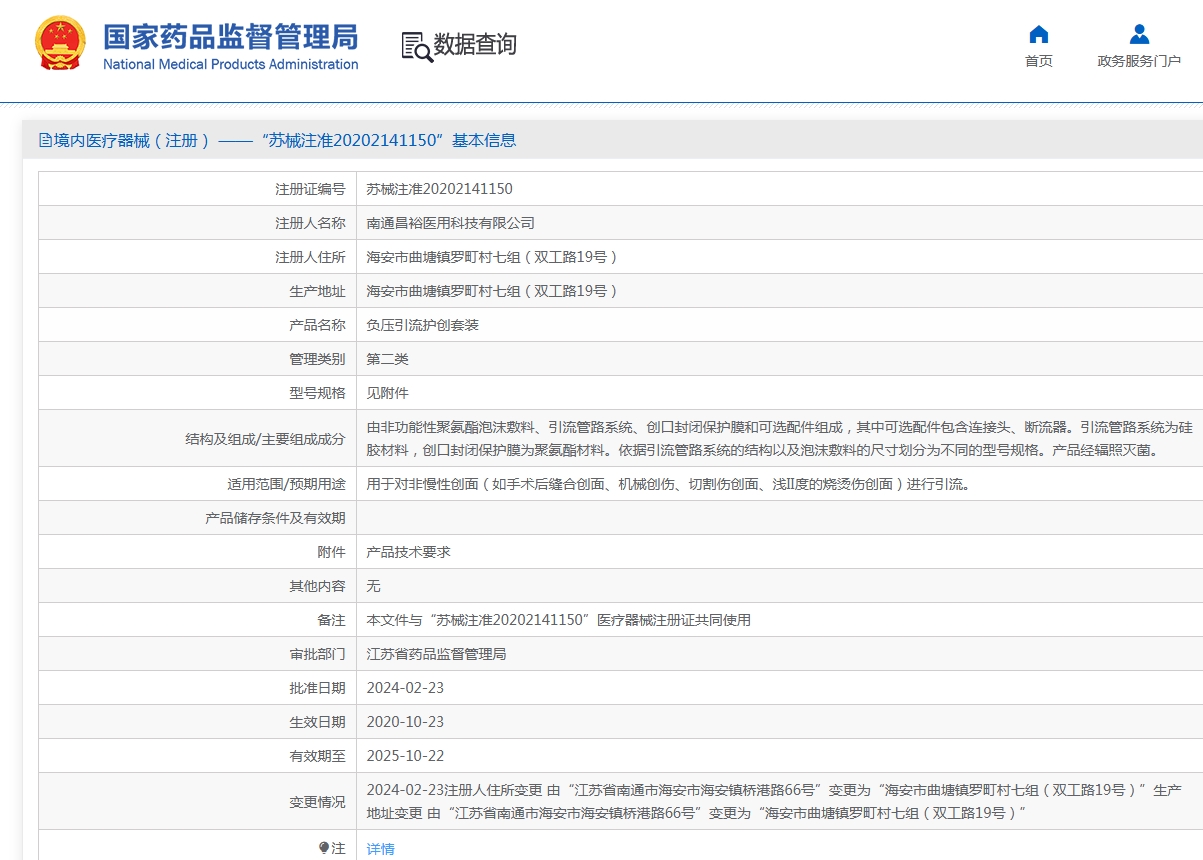This screenshot has width=1203, height=860.
Task: Open the 首页 home icon
Action: click(1039, 34)
